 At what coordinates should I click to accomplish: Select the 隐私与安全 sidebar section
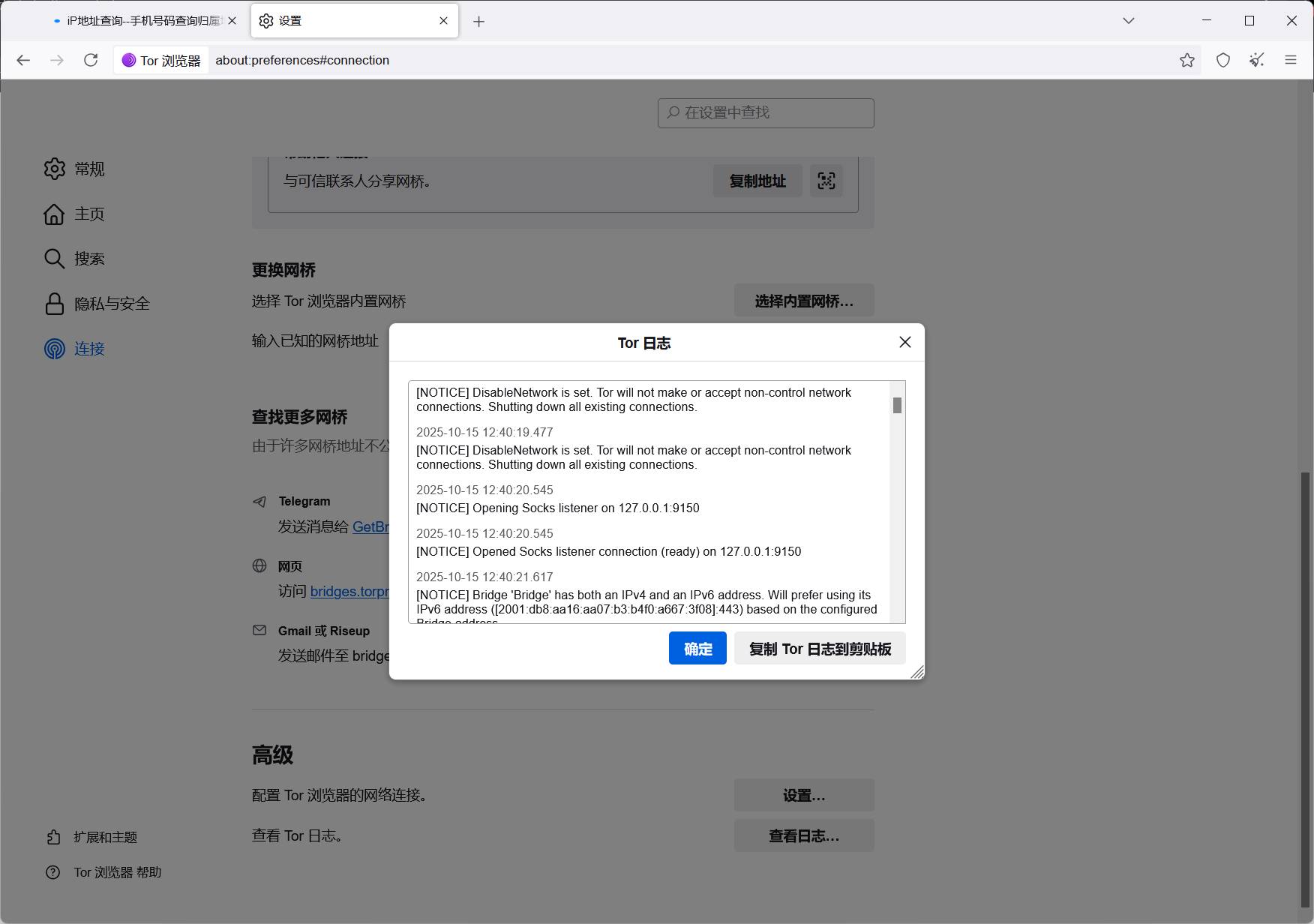(112, 304)
